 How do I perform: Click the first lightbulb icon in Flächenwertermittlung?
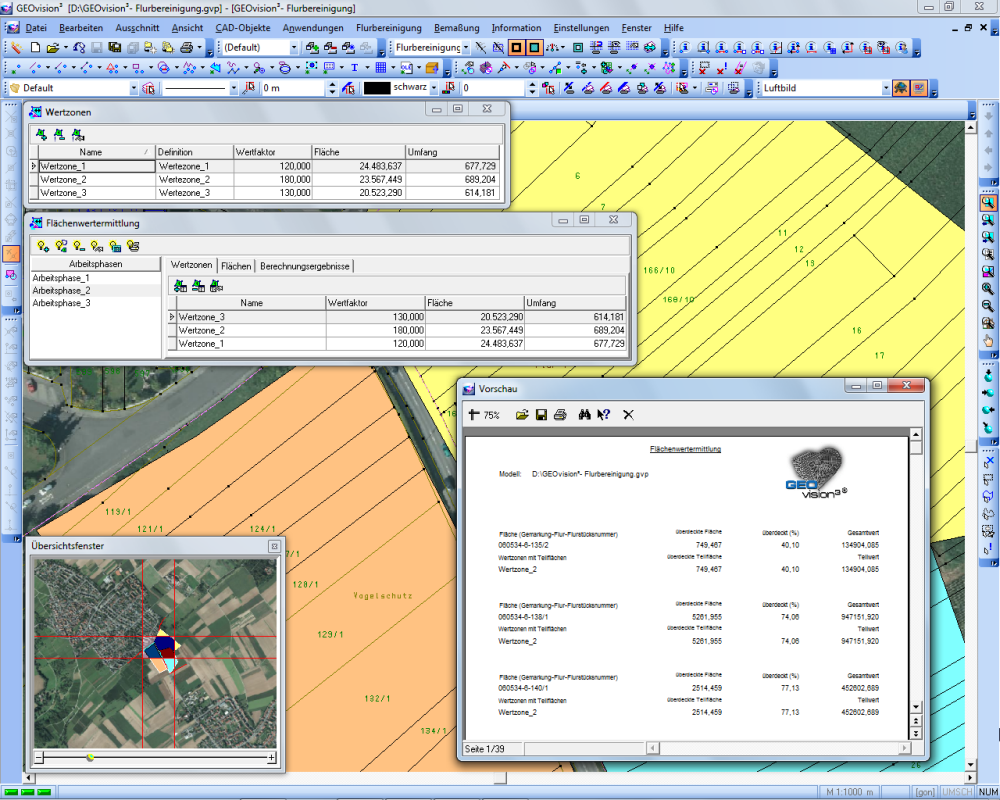(x=43, y=246)
